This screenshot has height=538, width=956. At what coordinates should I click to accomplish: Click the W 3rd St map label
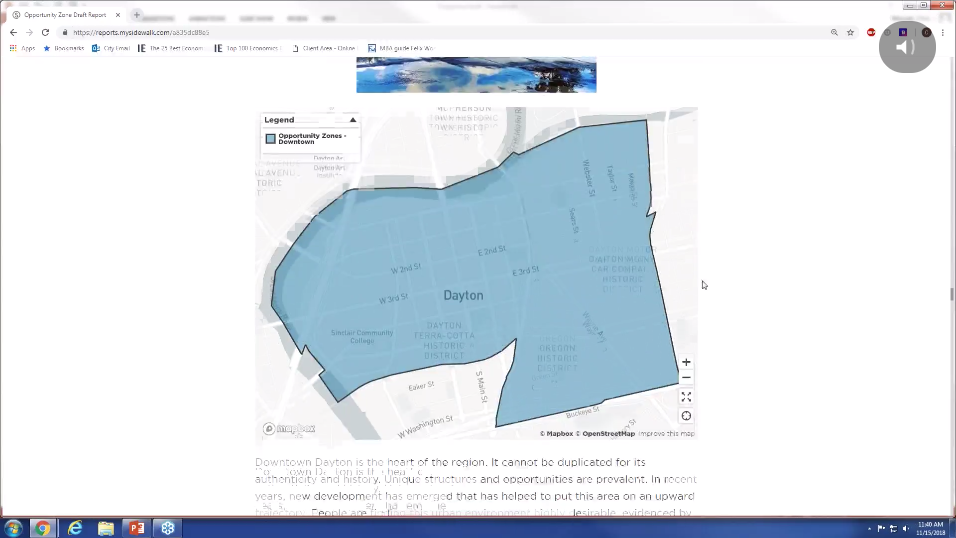click(393, 299)
